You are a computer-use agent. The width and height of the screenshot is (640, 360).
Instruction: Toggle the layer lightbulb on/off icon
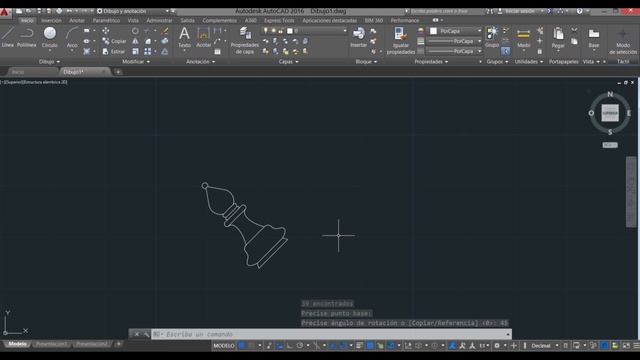[266, 31]
